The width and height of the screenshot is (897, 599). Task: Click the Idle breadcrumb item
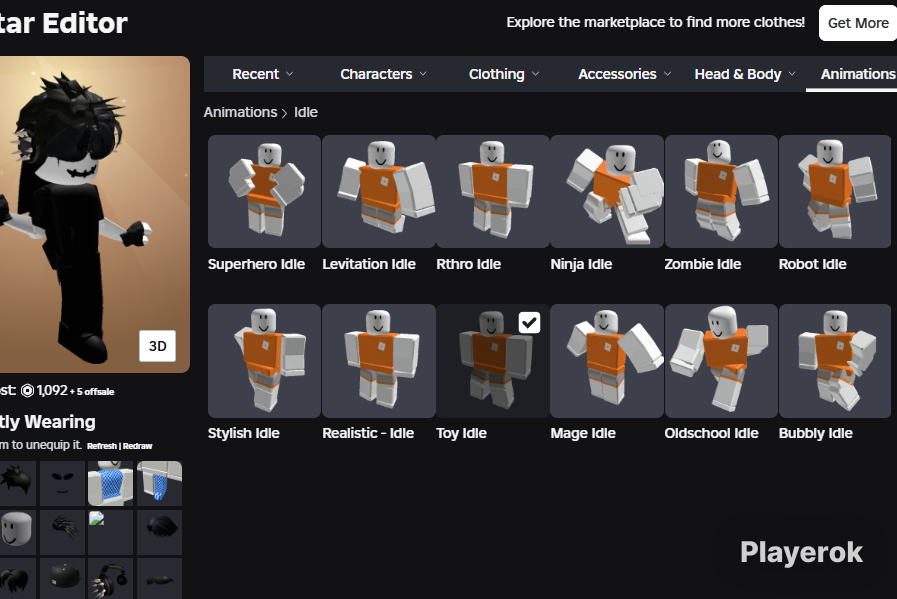tap(305, 112)
